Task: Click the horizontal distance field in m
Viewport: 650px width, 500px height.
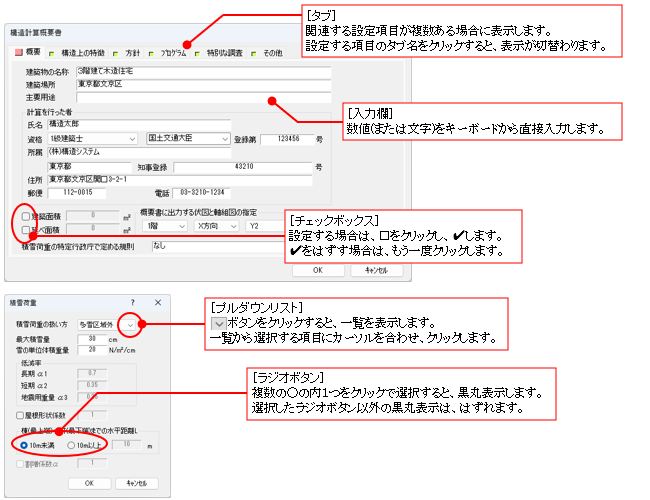Action: (x=127, y=444)
